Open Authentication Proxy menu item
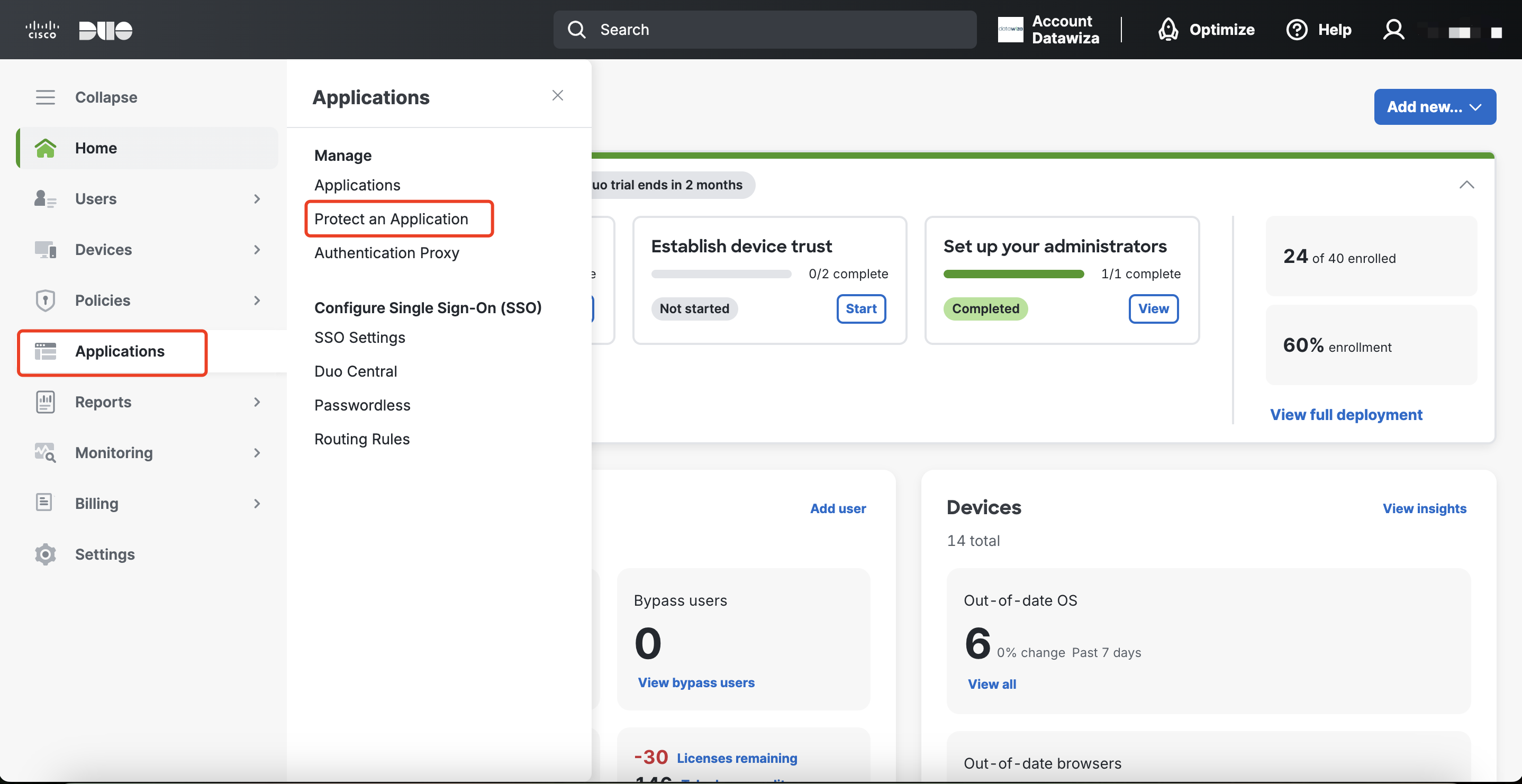1522x784 pixels. [386, 253]
